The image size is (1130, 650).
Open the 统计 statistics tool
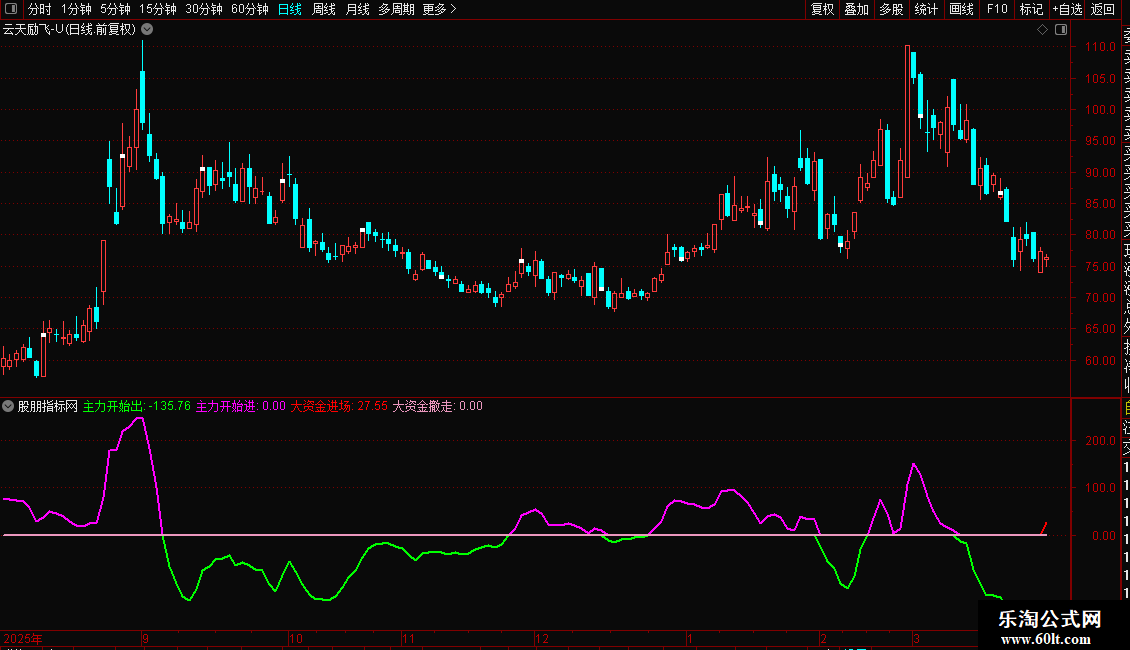(x=926, y=9)
